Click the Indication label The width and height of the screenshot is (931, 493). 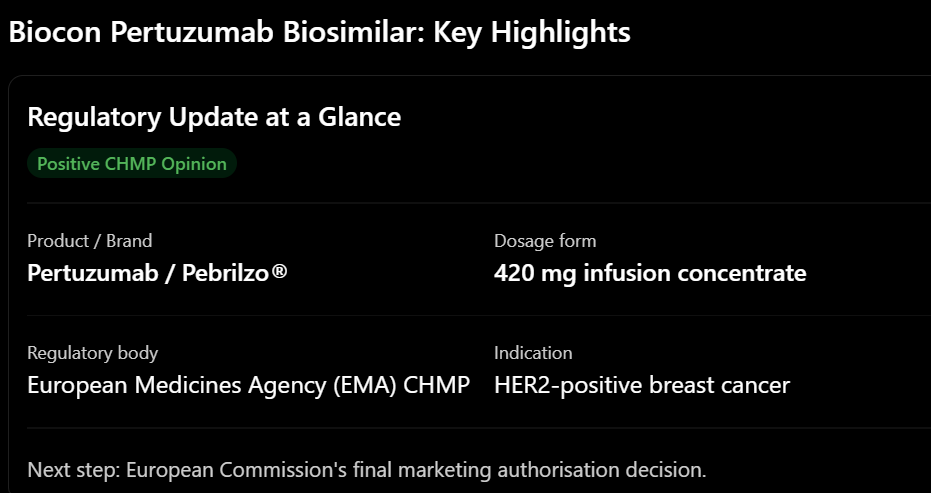(533, 353)
